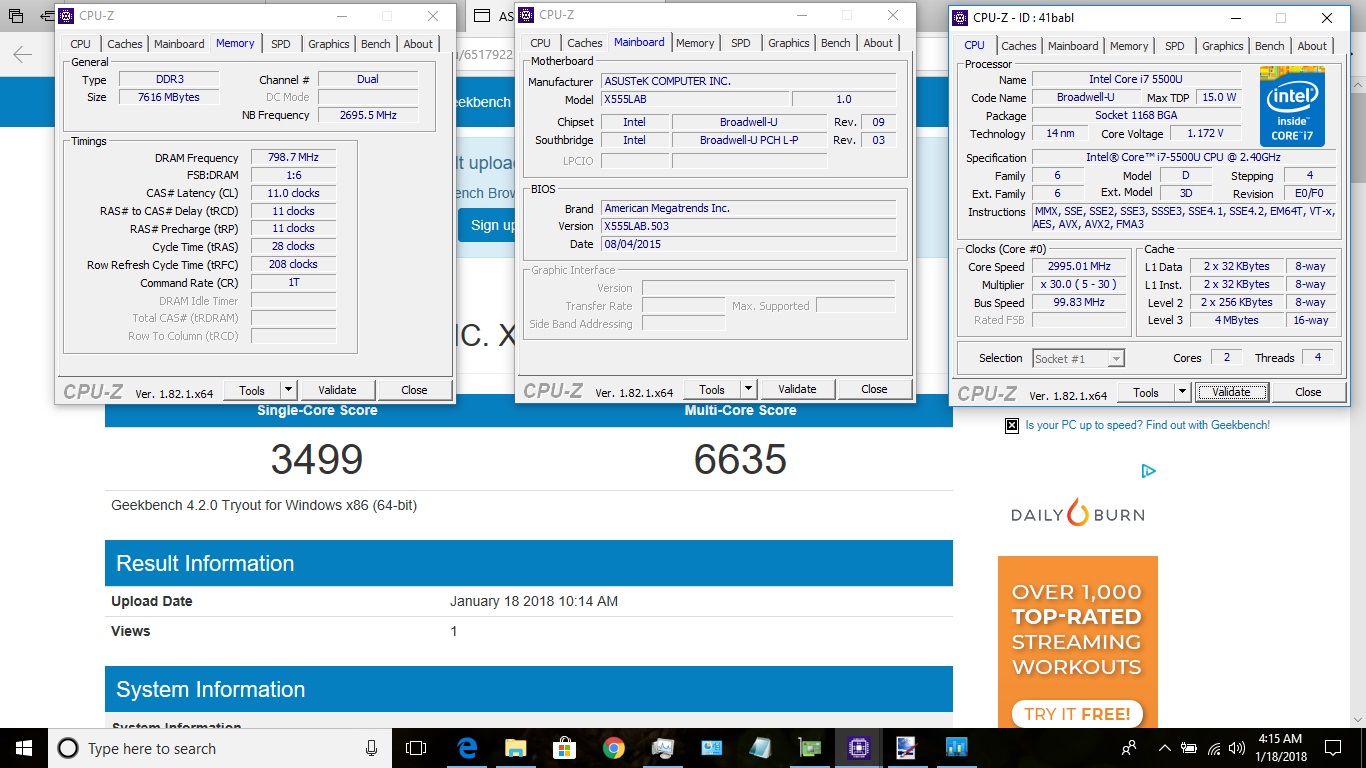The width and height of the screenshot is (1366, 768).
Task: Open the Socket #1 selection combo box
Action: click(1078, 358)
